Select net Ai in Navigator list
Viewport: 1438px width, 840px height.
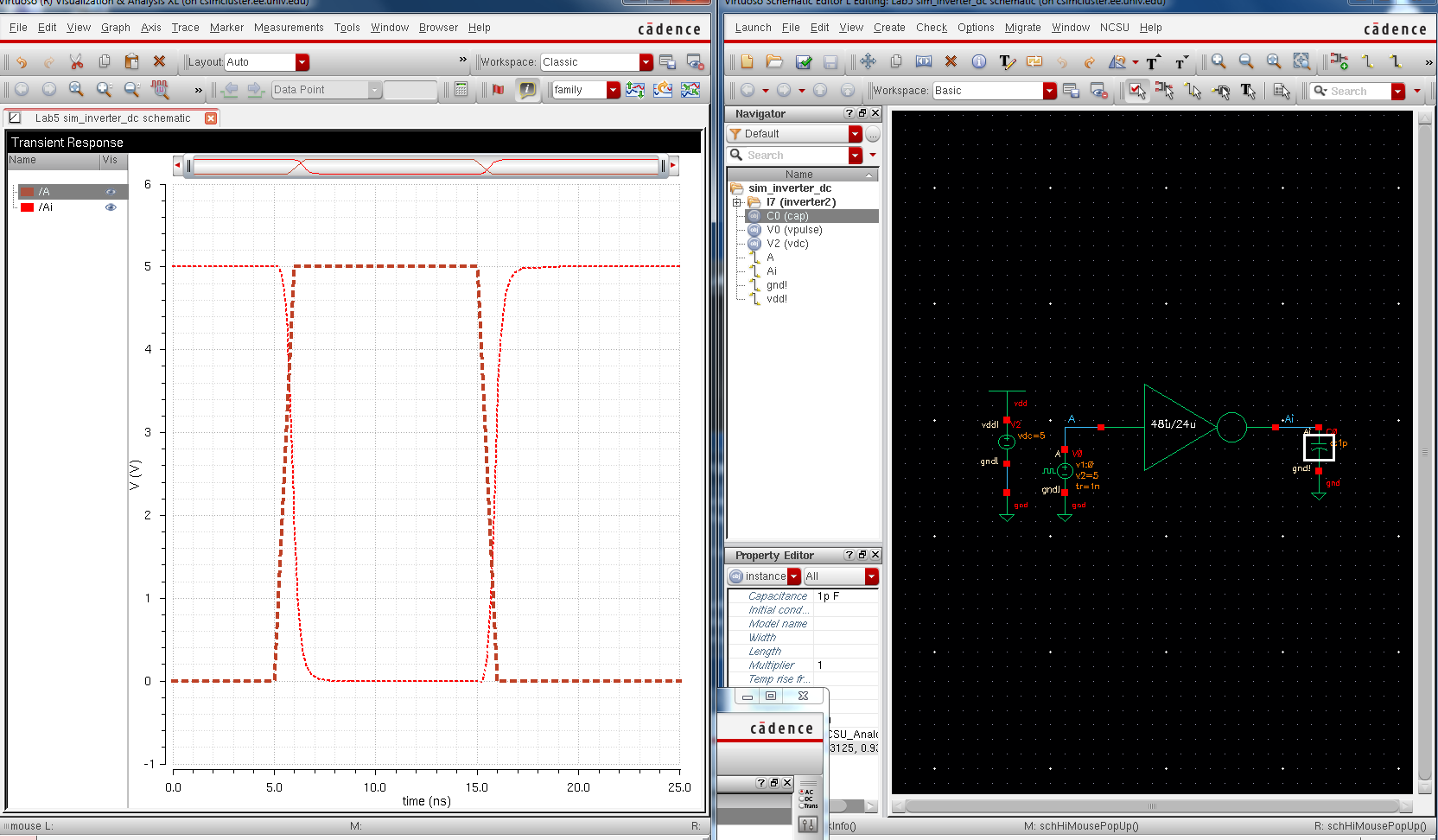pos(772,271)
